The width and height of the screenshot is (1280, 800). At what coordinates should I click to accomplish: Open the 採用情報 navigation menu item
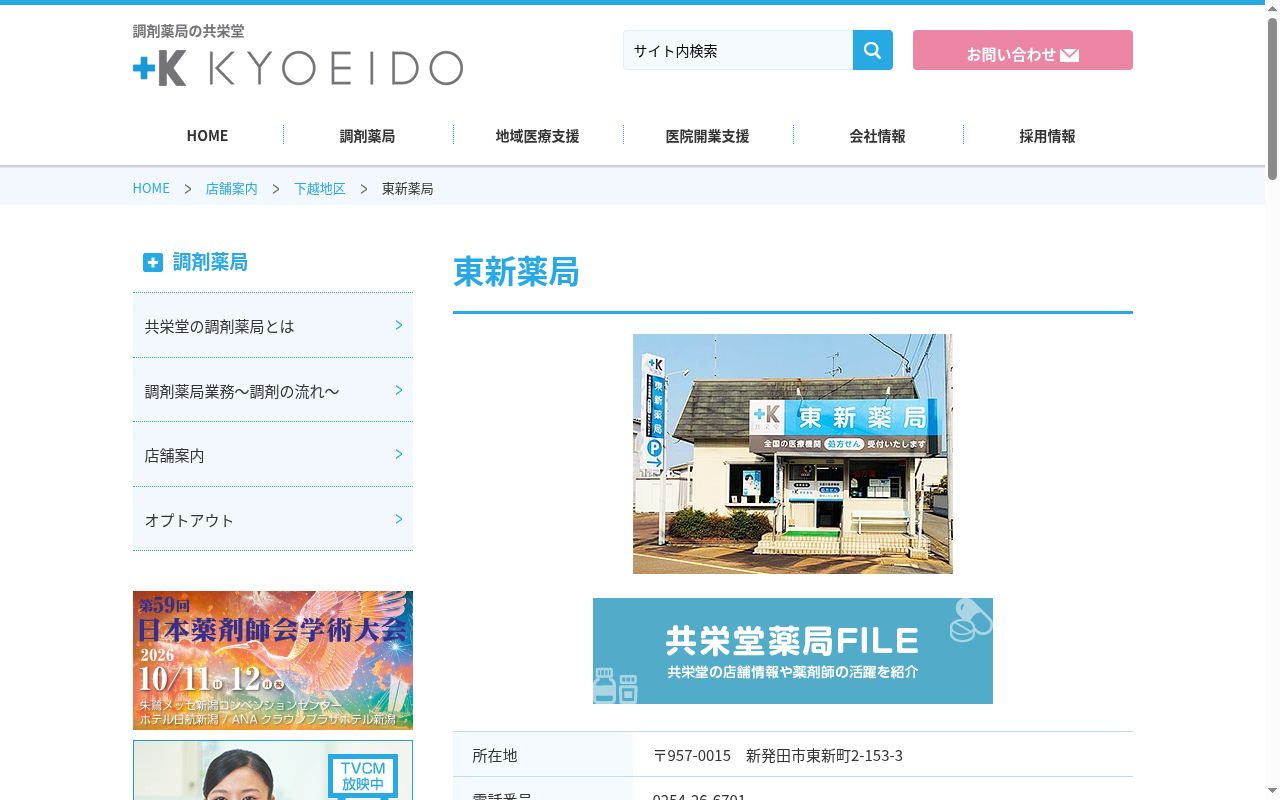click(x=1047, y=136)
